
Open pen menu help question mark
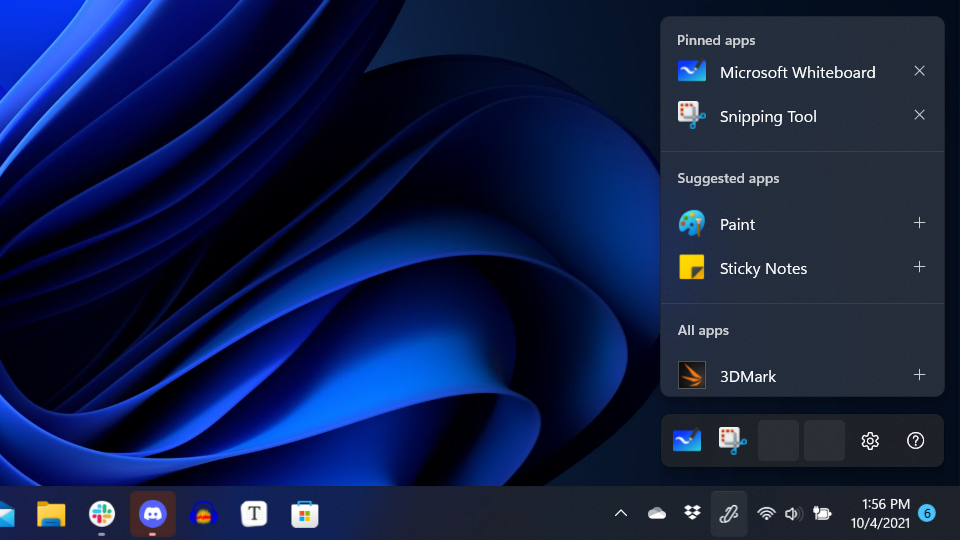point(915,441)
